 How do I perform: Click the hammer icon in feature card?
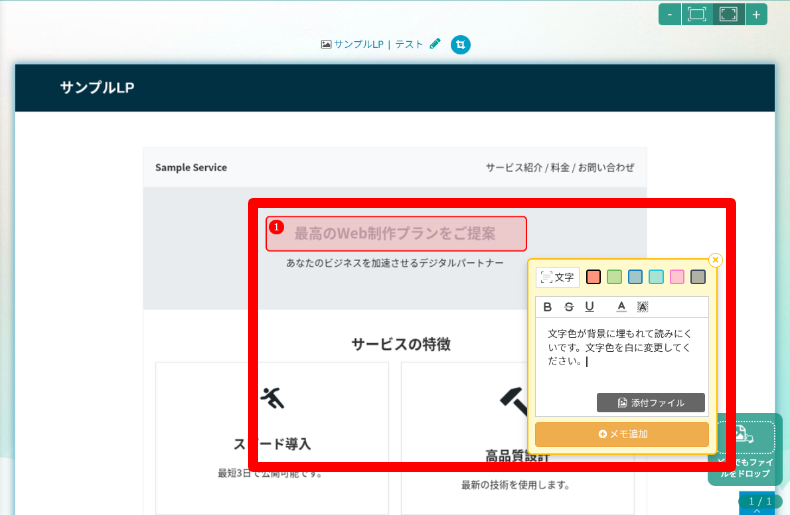click(x=513, y=401)
